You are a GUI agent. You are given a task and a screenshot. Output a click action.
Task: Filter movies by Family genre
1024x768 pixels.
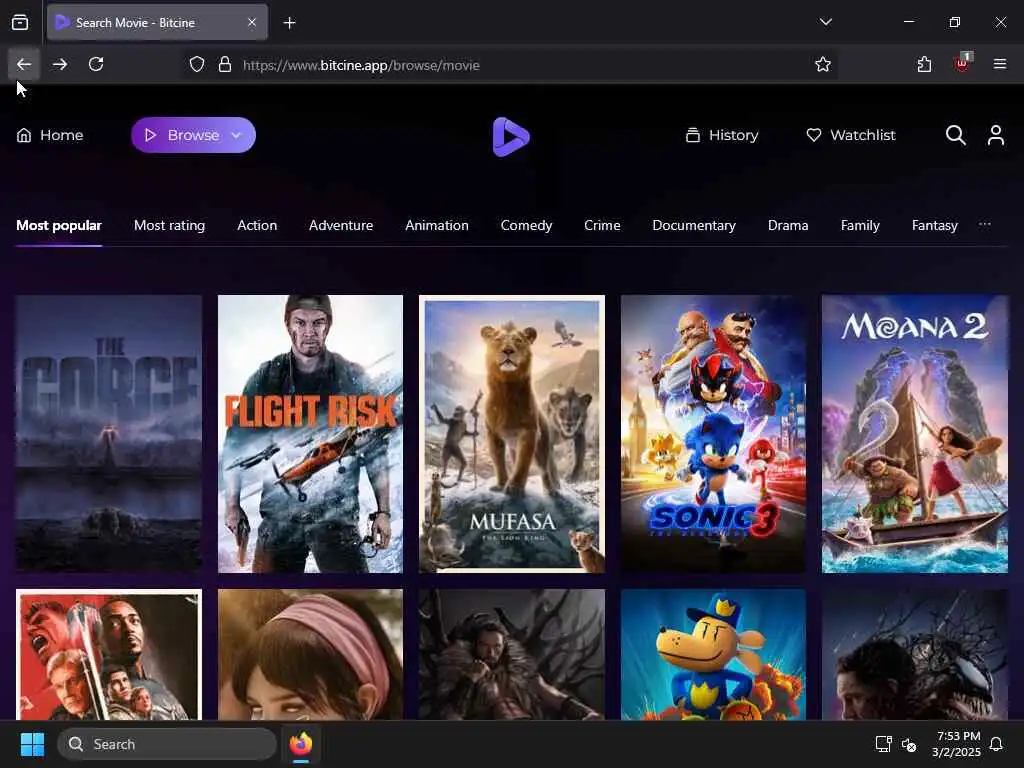pyautogui.click(x=860, y=225)
